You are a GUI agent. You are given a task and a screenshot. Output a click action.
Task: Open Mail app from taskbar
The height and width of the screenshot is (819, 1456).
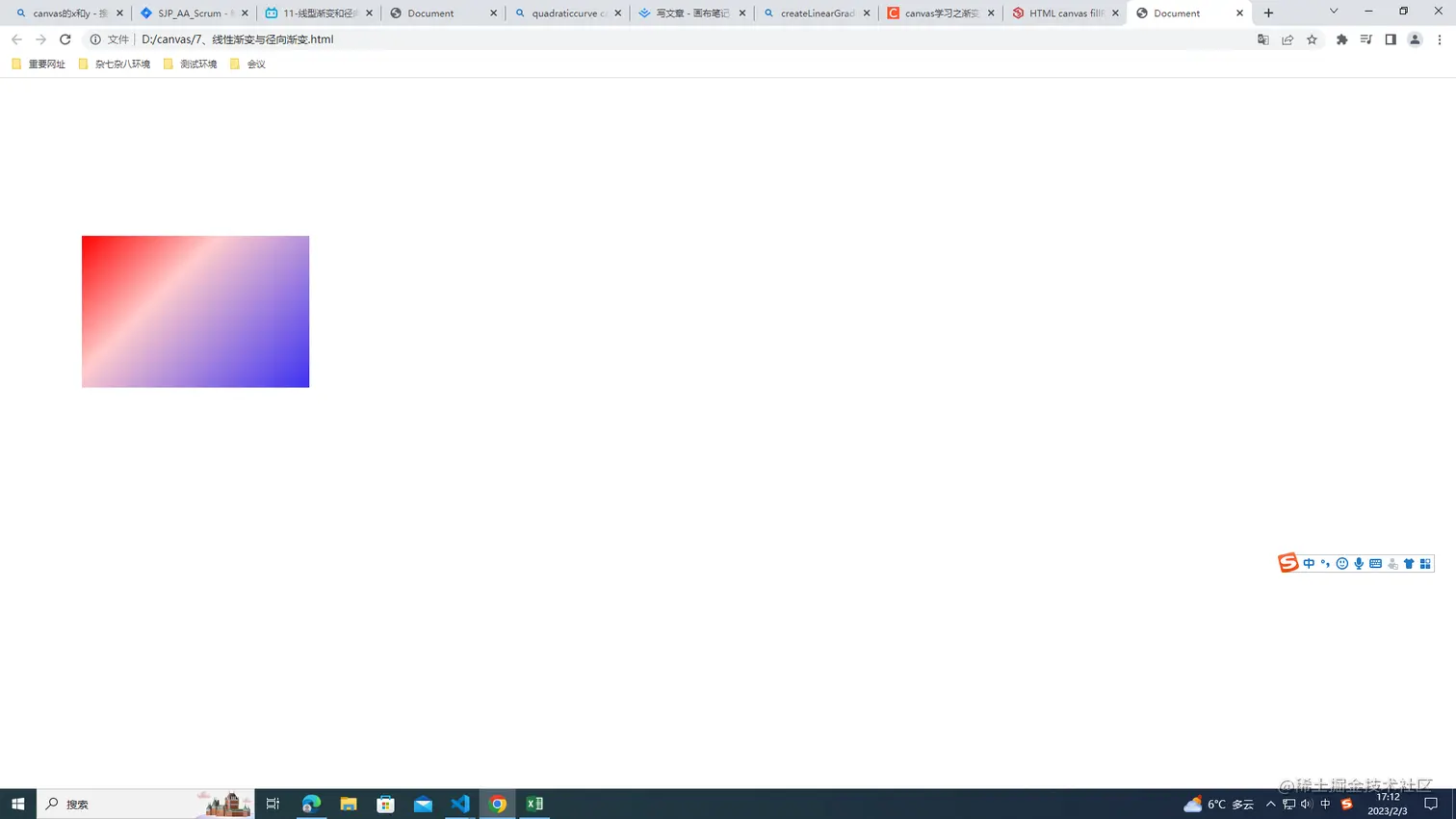423,804
